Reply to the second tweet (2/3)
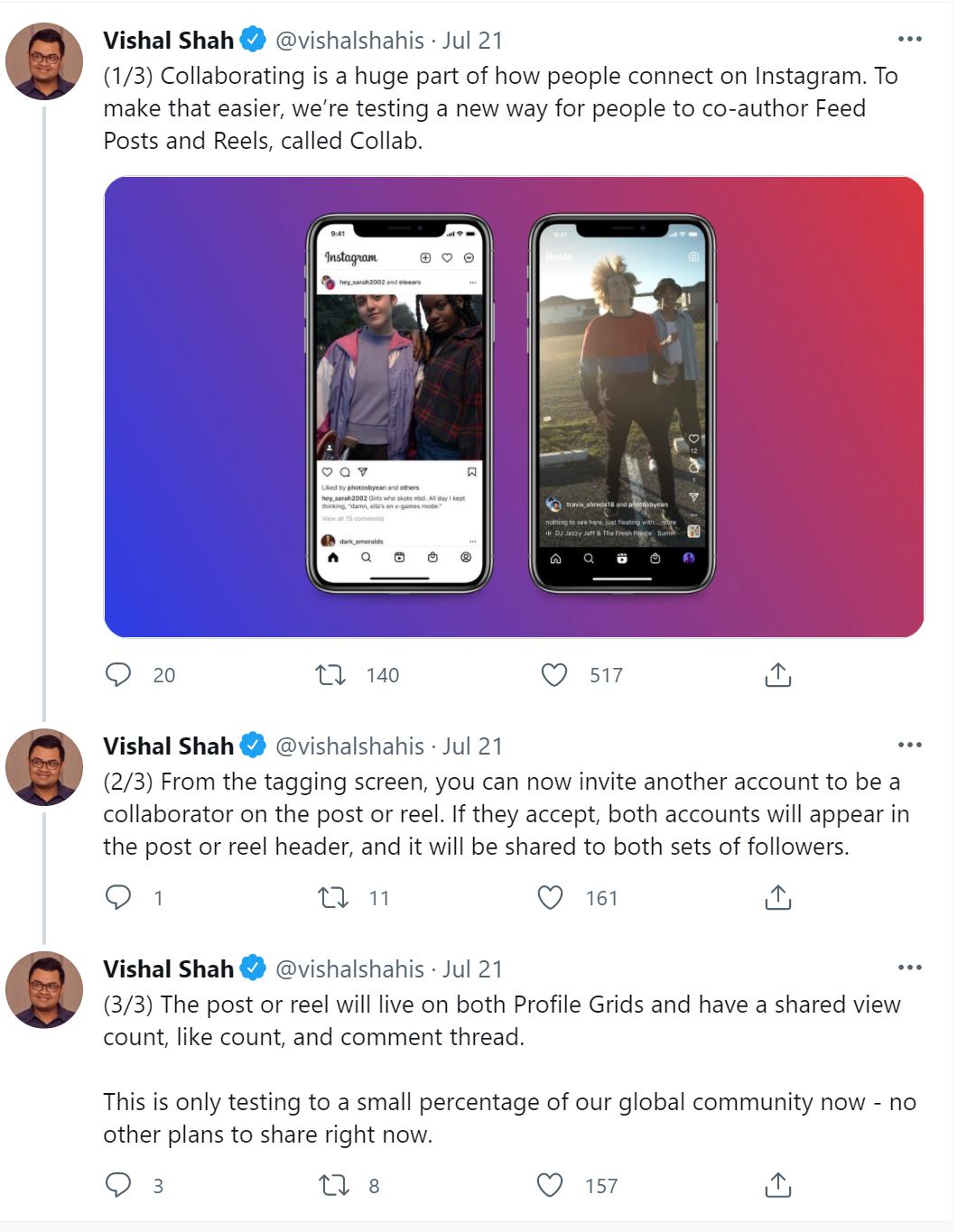This screenshot has width=976, height=1232. click(118, 897)
